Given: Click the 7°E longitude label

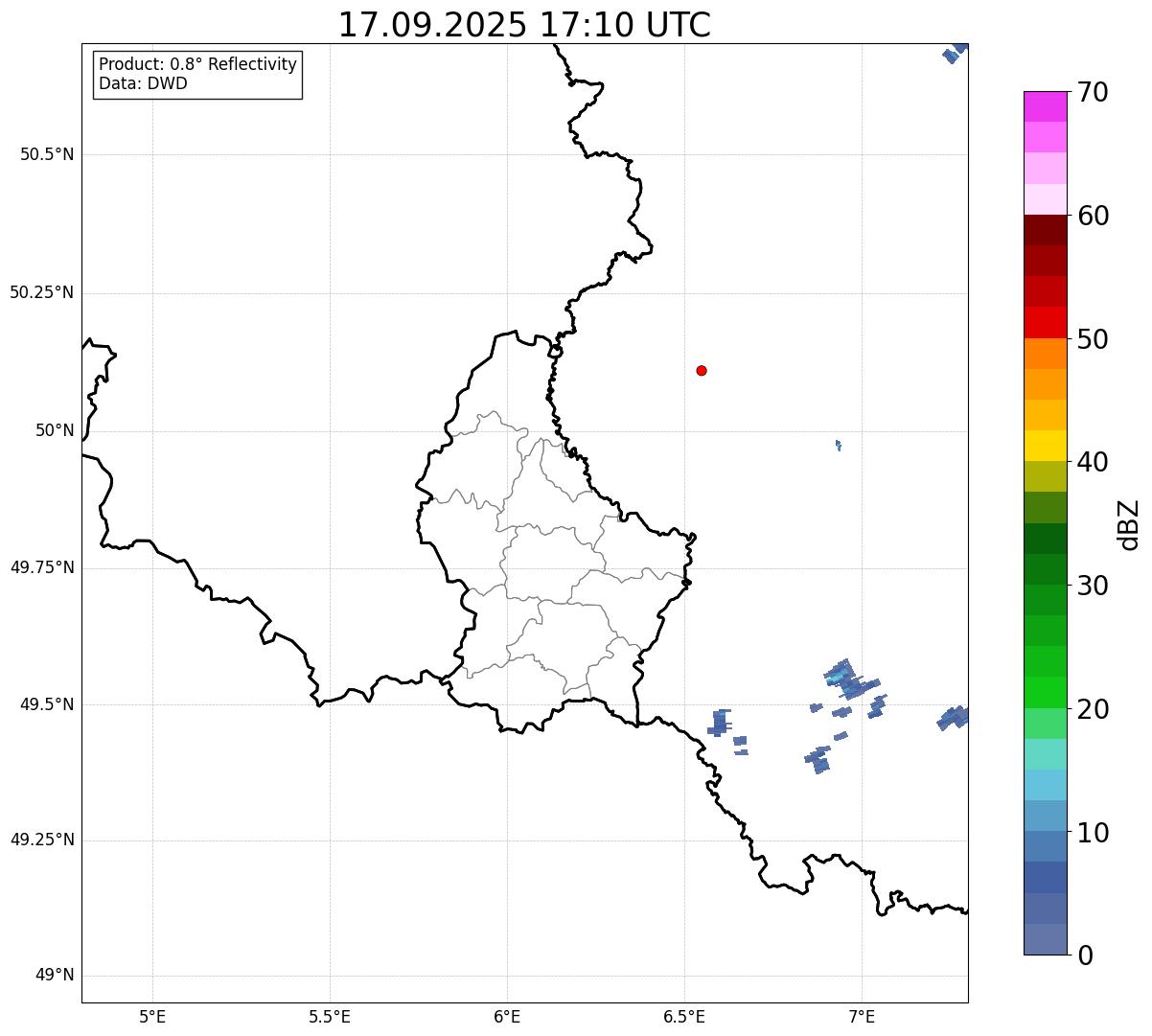Looking at the screenshot, I should click(862, 1017).
